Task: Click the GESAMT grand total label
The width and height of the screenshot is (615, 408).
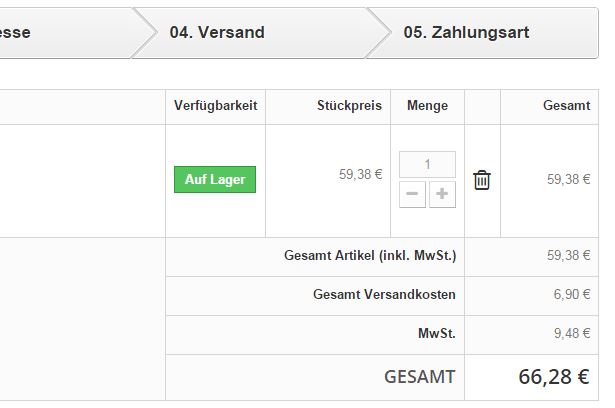Action: point(419,377)
